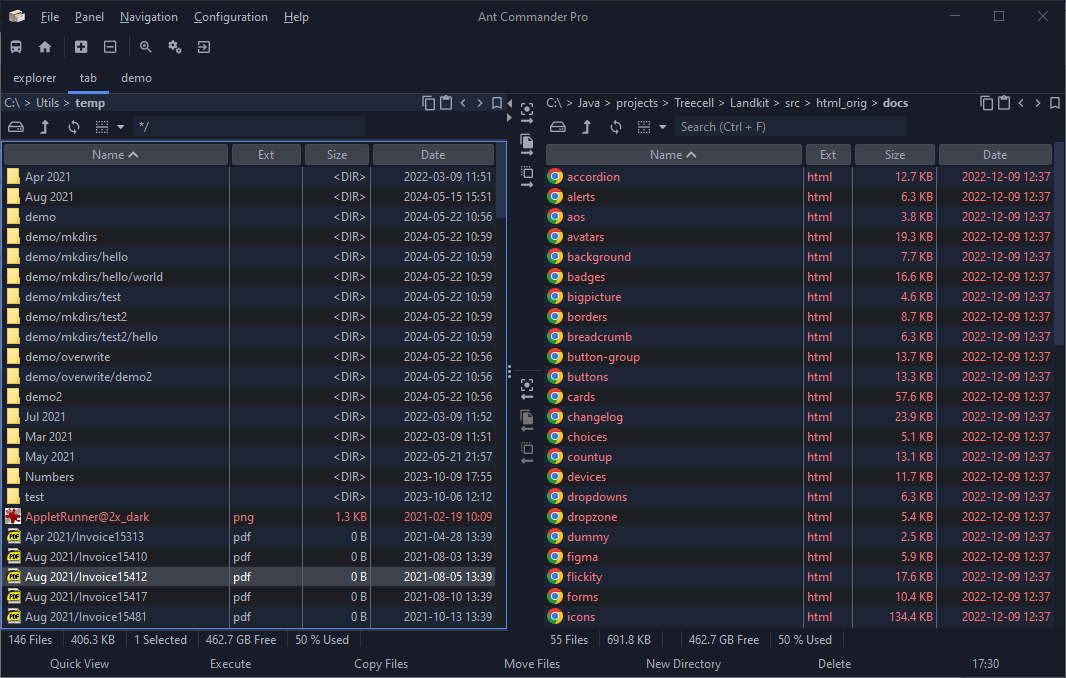Go back in the left panel history
This screenshot has width=1066, height=678.
coord(463,103)
